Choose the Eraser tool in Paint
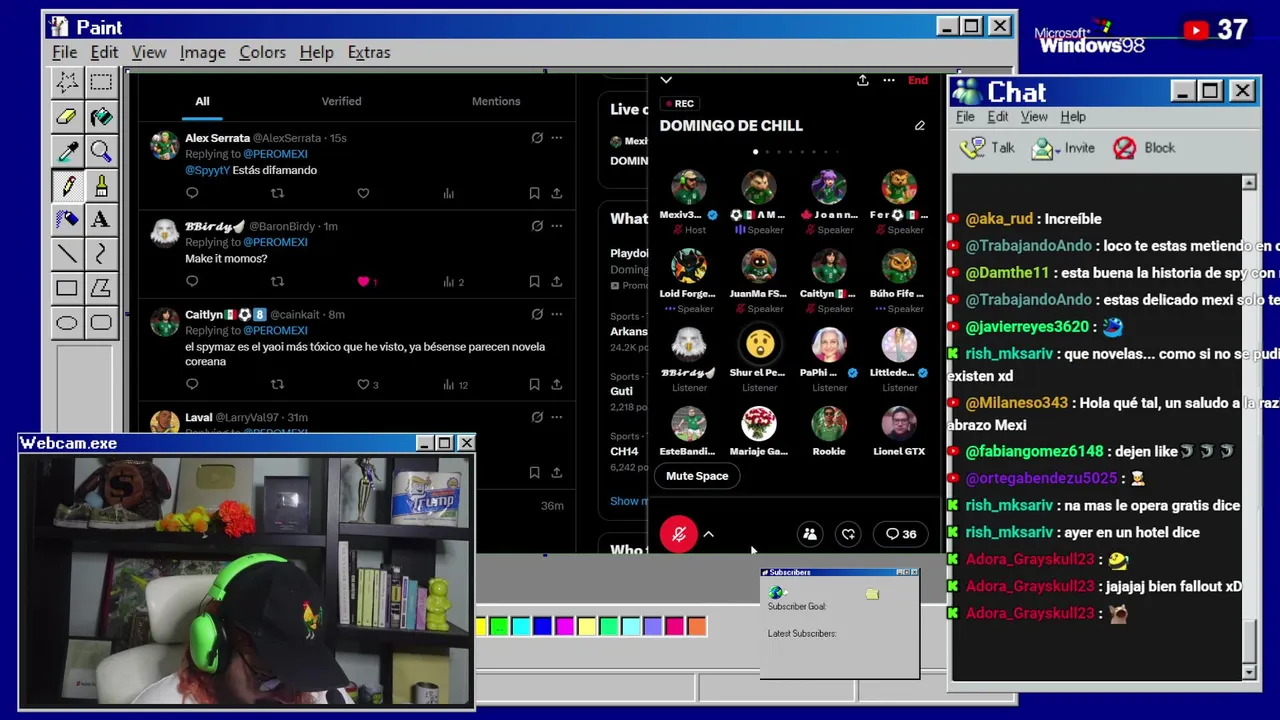 coord(67,117)
